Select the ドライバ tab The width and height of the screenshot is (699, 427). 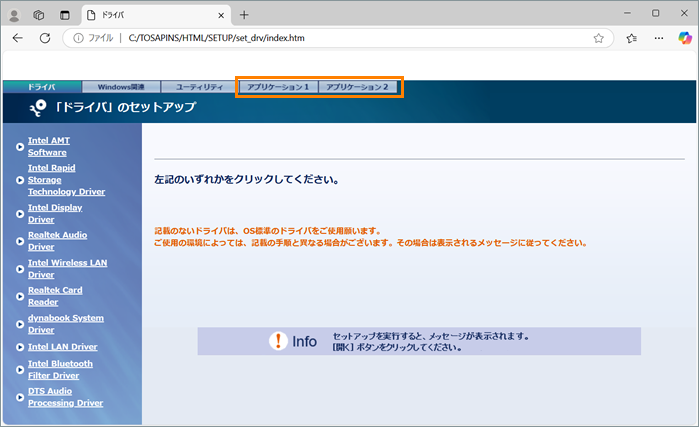click(x=42, y=87)
